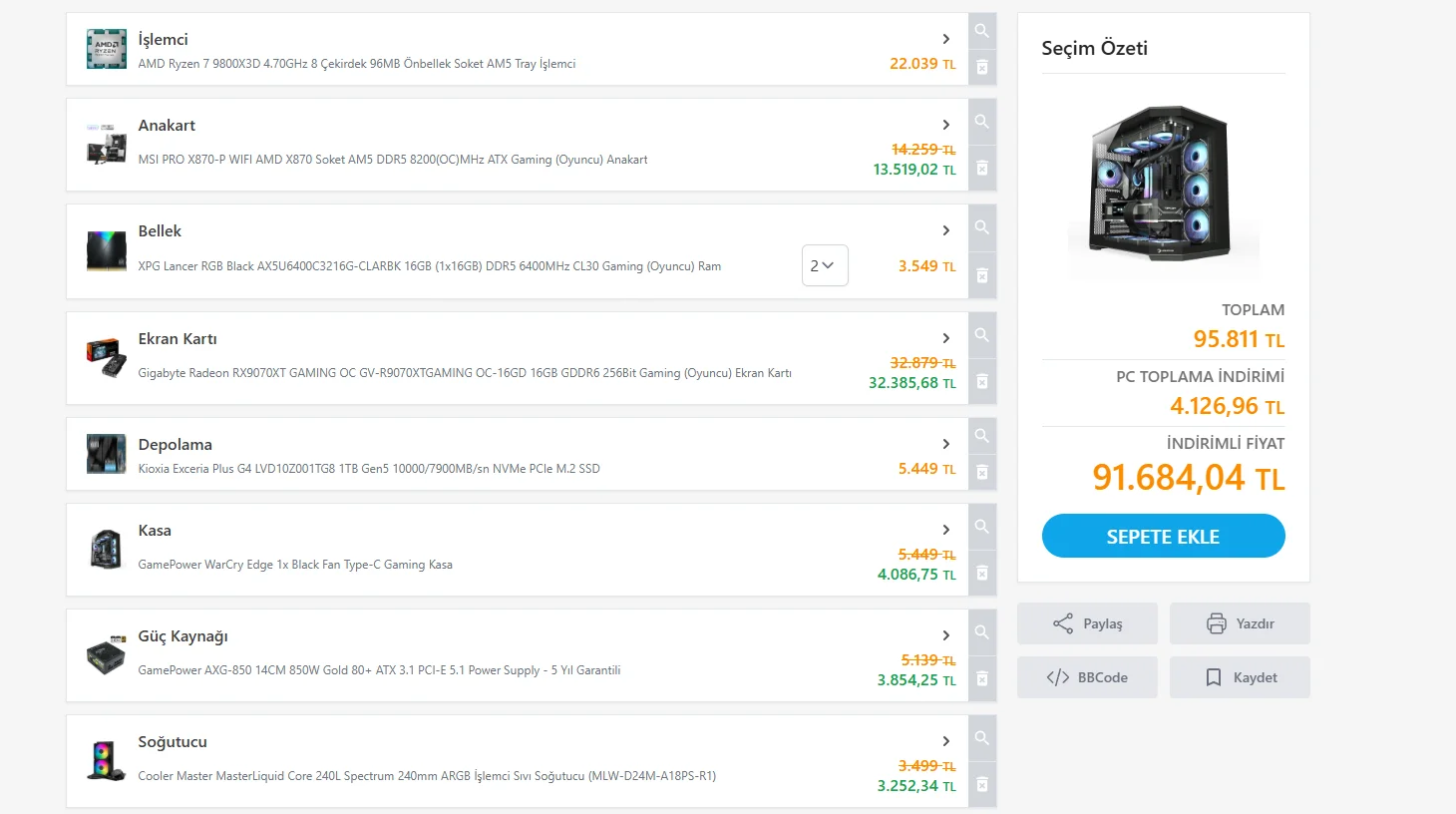Click the GamePower power supply image
The image size is (1456, 814).
107,655
